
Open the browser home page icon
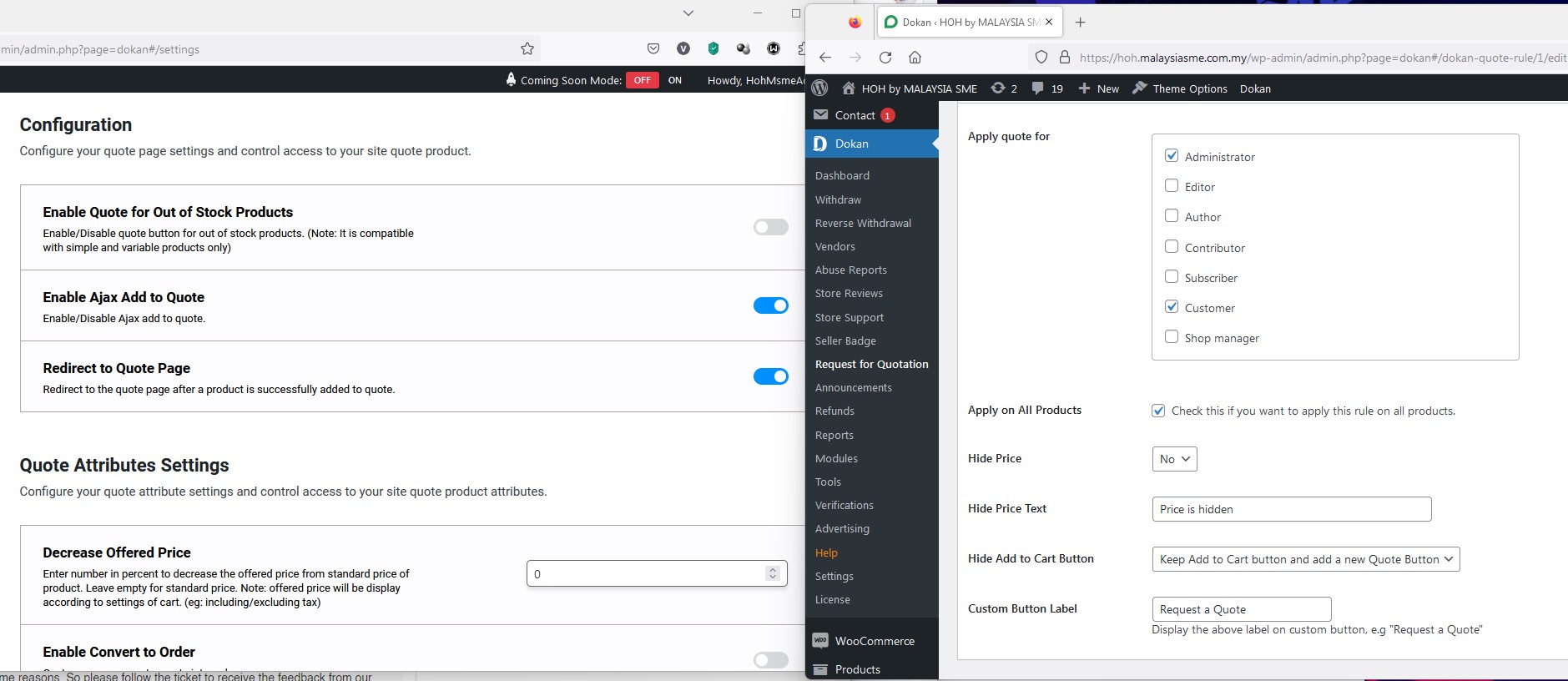tap(915, 57)
